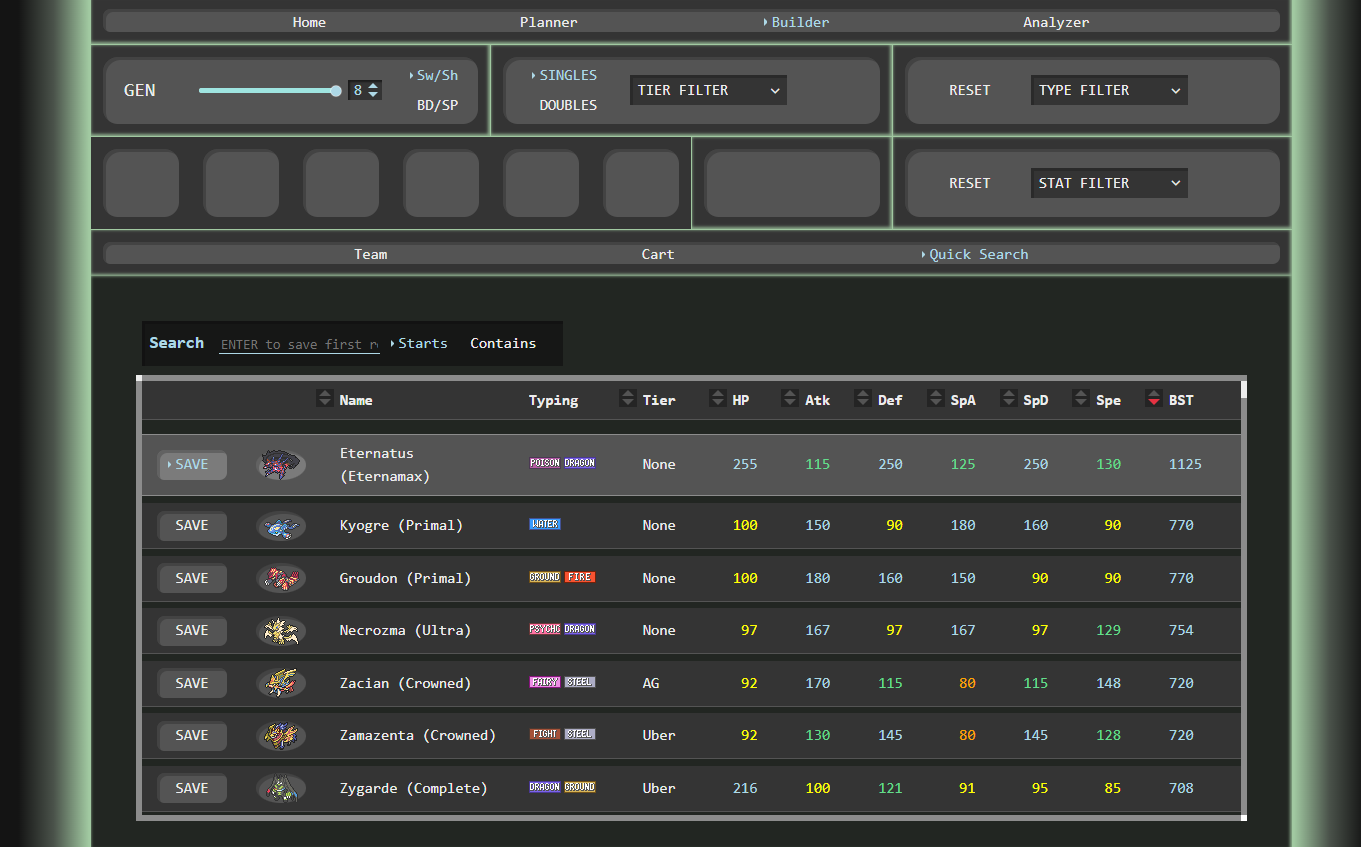Click the Search text input field
Viewport: 1361px width, 847px height.
[299, 344]
